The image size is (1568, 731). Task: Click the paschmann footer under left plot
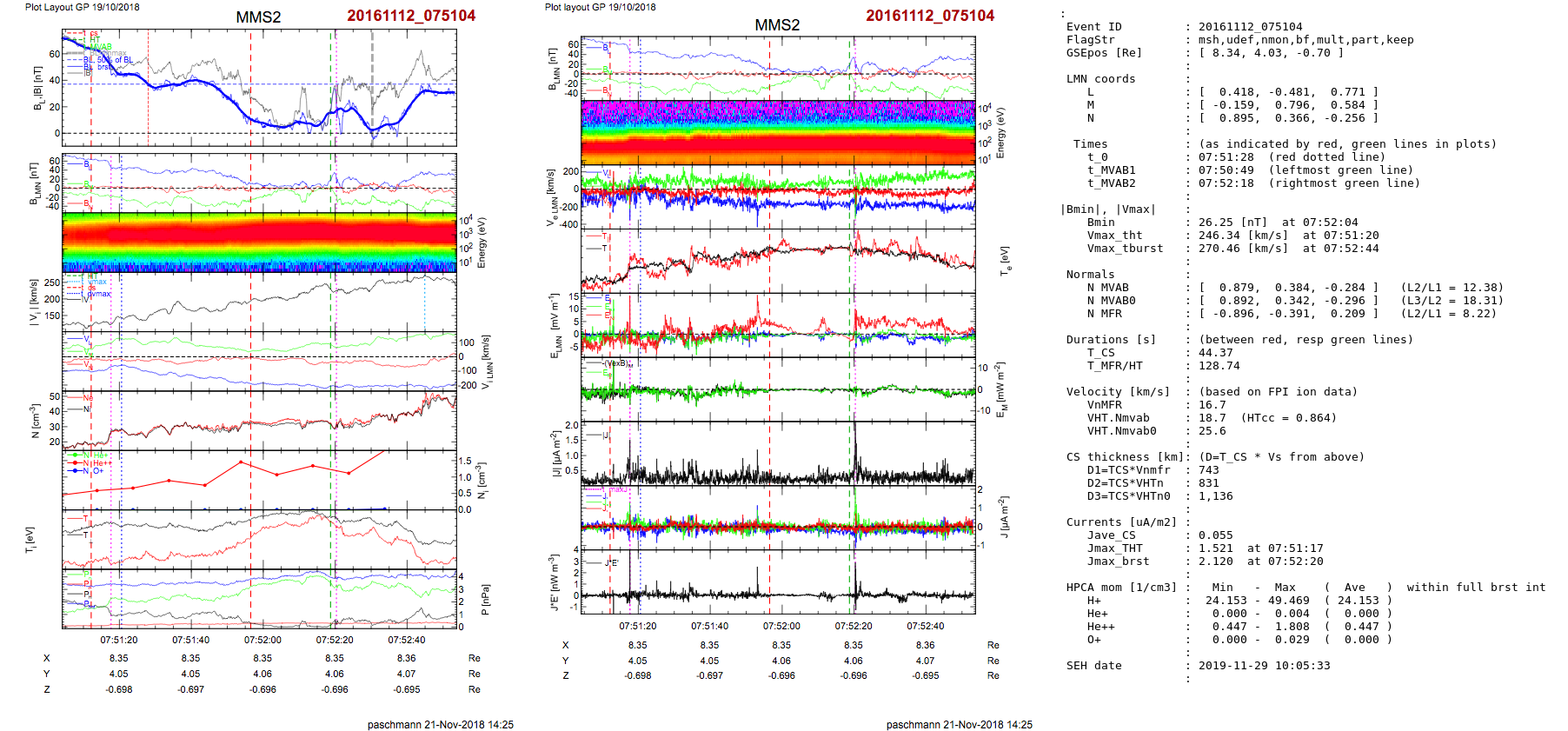click(x=440, y=724)
